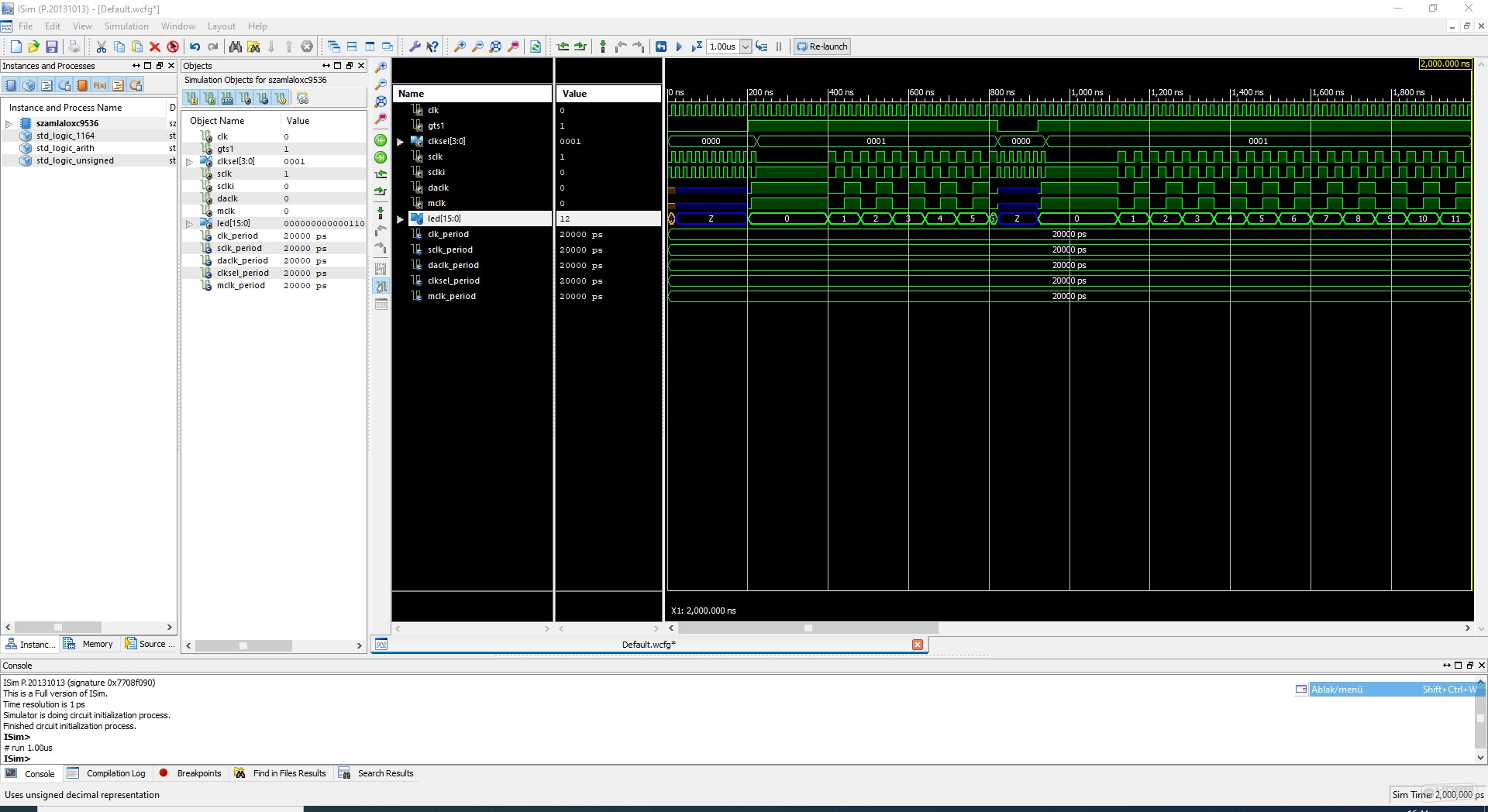
Task: Switch to the Breakpoints tab
Action: (191, 773)
